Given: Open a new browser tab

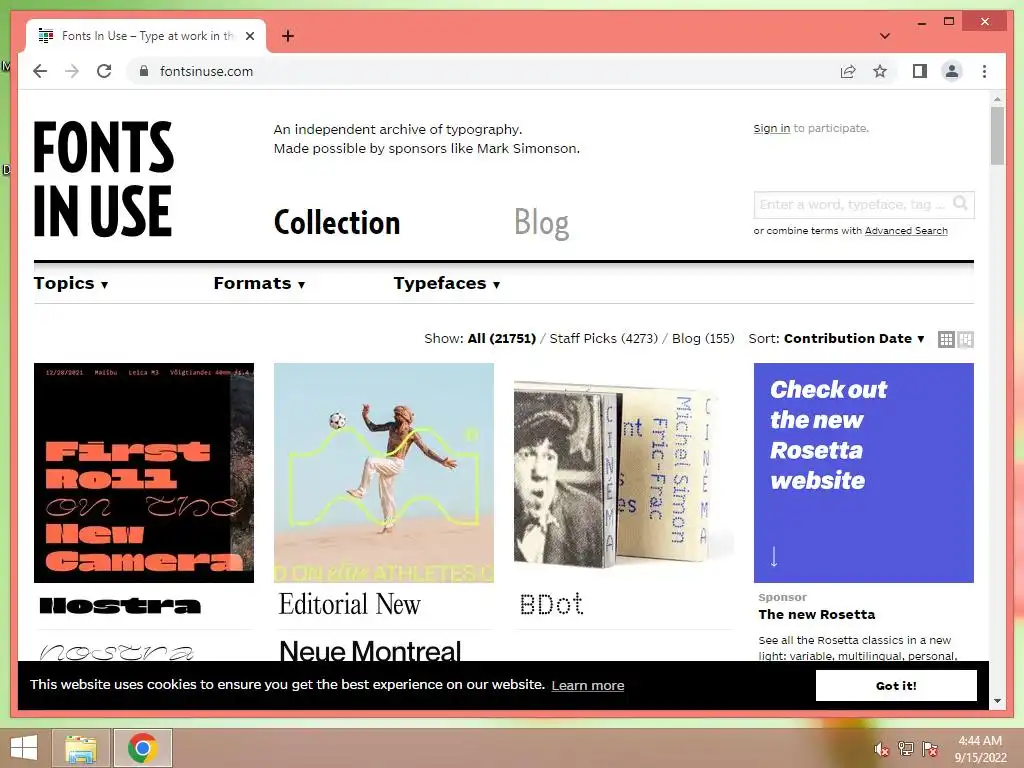Looking at the screenshot, I should point(287,36).
